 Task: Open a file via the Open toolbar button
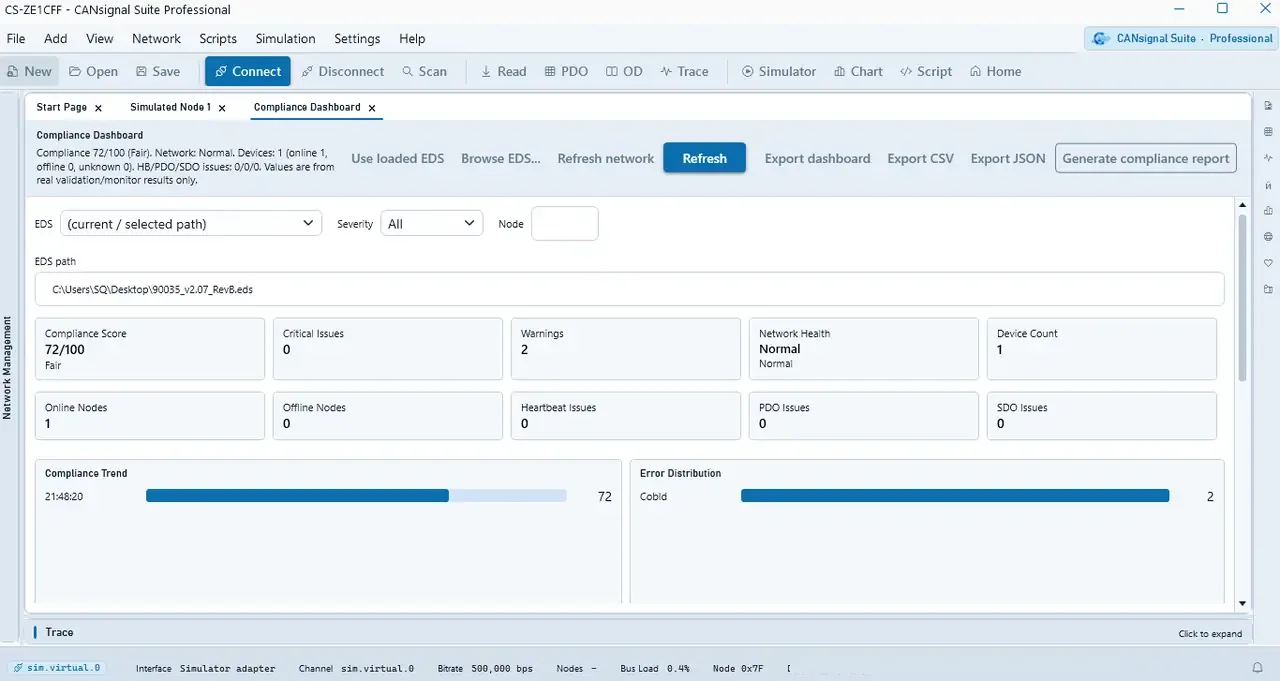(93, 71)
